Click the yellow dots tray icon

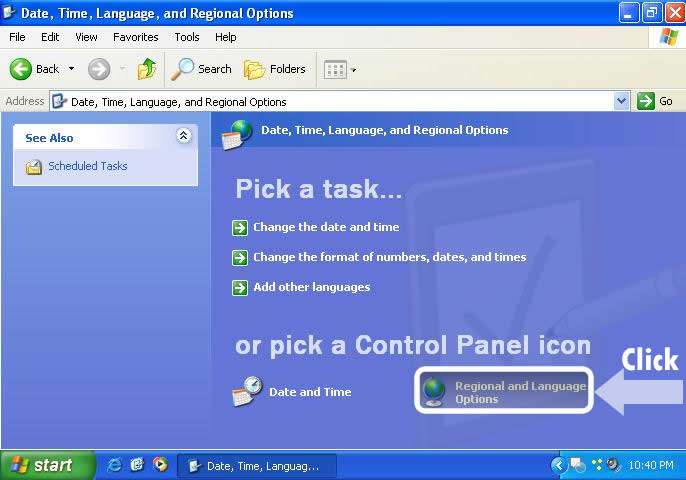click(597, 464)
